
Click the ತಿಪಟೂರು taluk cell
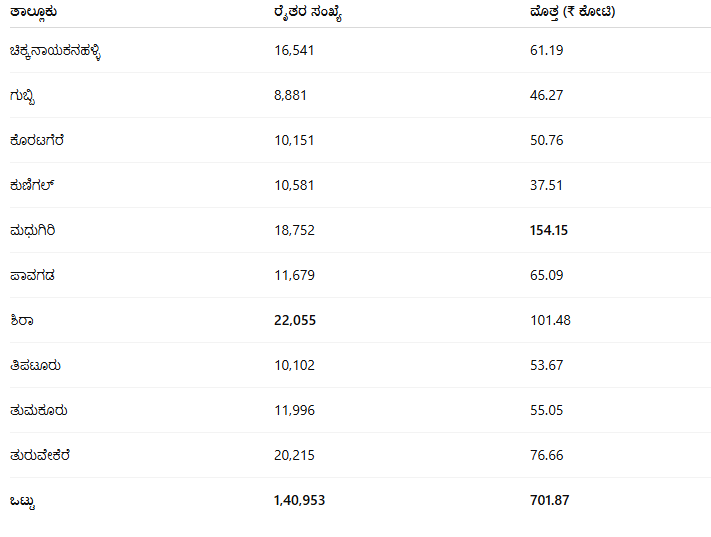[x=35, y=365]
